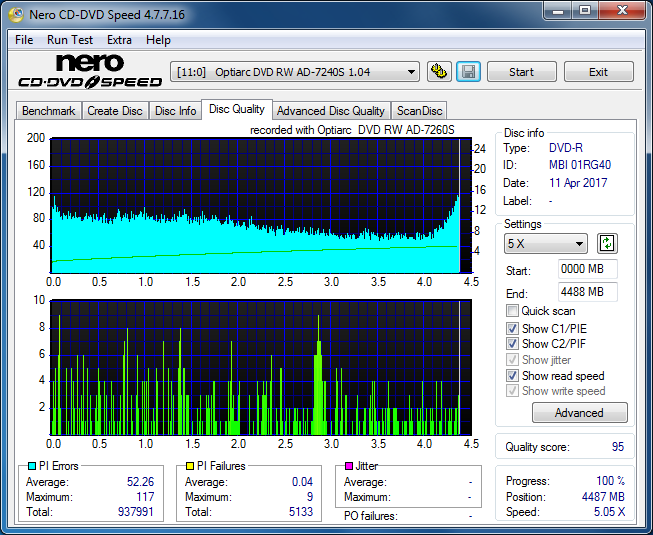Click the PI Failures graph area
Viewport: 653px width, 535px height.
[x=261, y=367]
